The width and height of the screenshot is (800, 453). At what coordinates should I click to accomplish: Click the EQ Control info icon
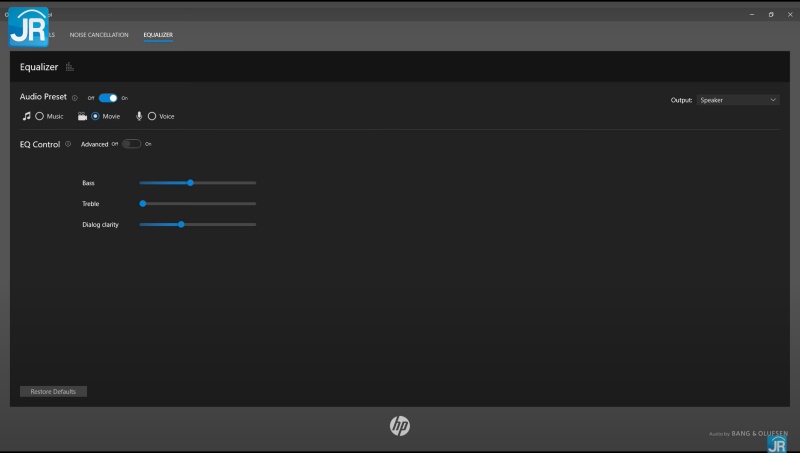[x=68, y=144]
